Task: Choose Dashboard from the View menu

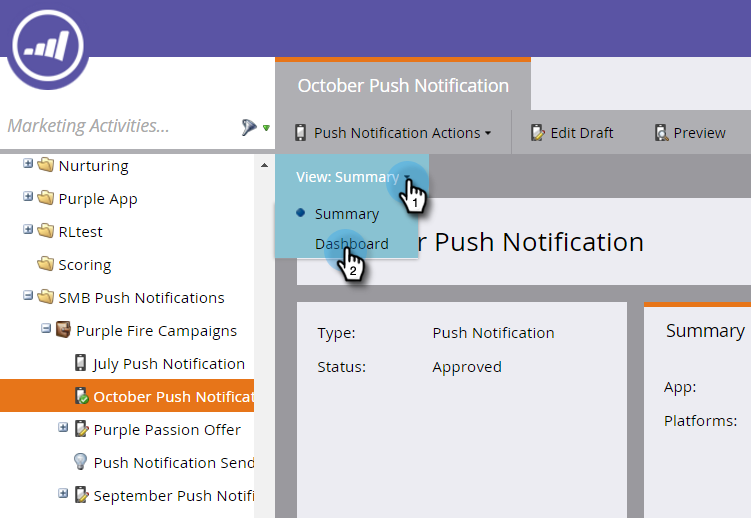Action: click(352, 244)
